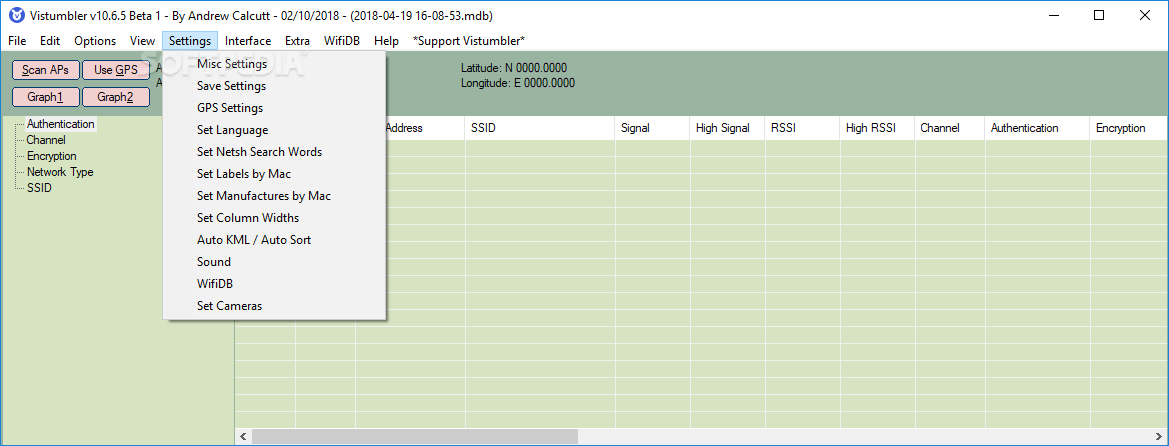The height and width of the screenshot is (446, 1169).
Task: Open the Edit menu
Action: click(50, 41)
